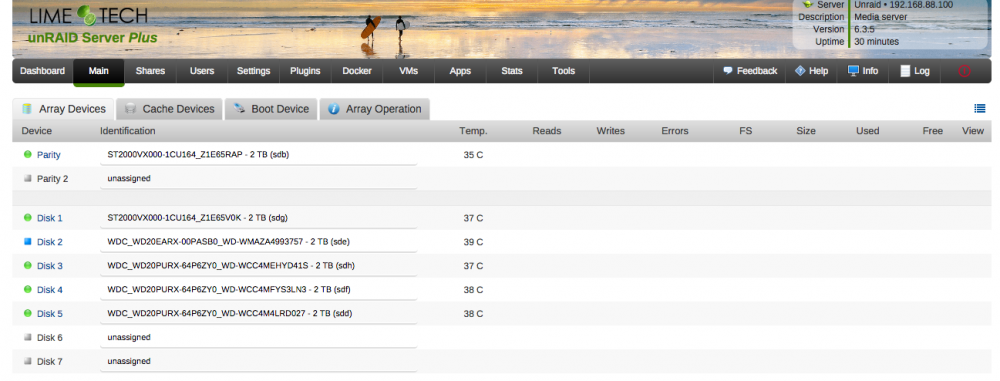This screenshot has width=1000, height=381.
Task: Switch to the Array Operation tab
Action: coord(374,109)
